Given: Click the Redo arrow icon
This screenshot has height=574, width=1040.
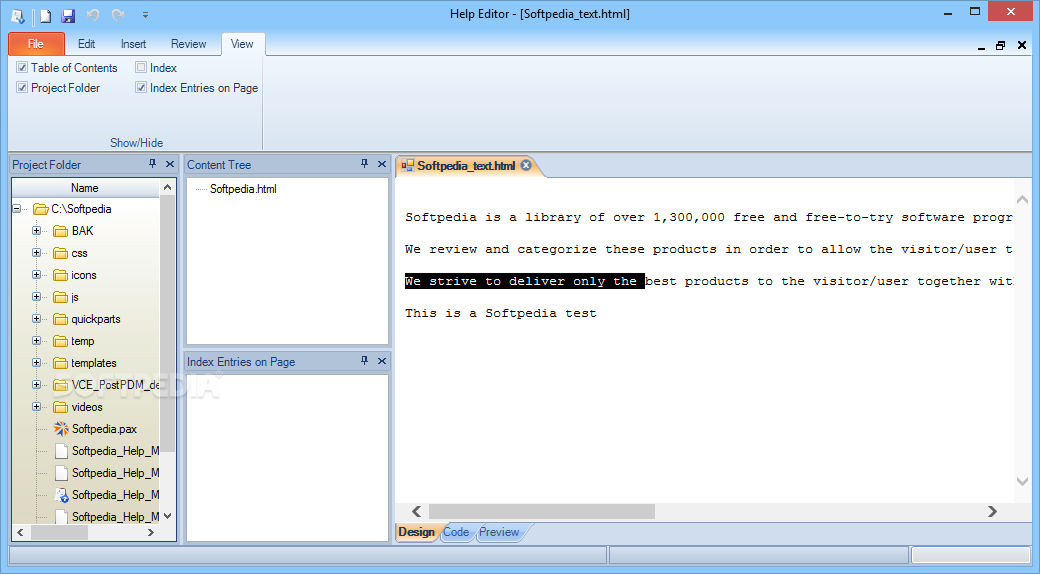Looking at the screenshot, I should [x=118, y=15].
